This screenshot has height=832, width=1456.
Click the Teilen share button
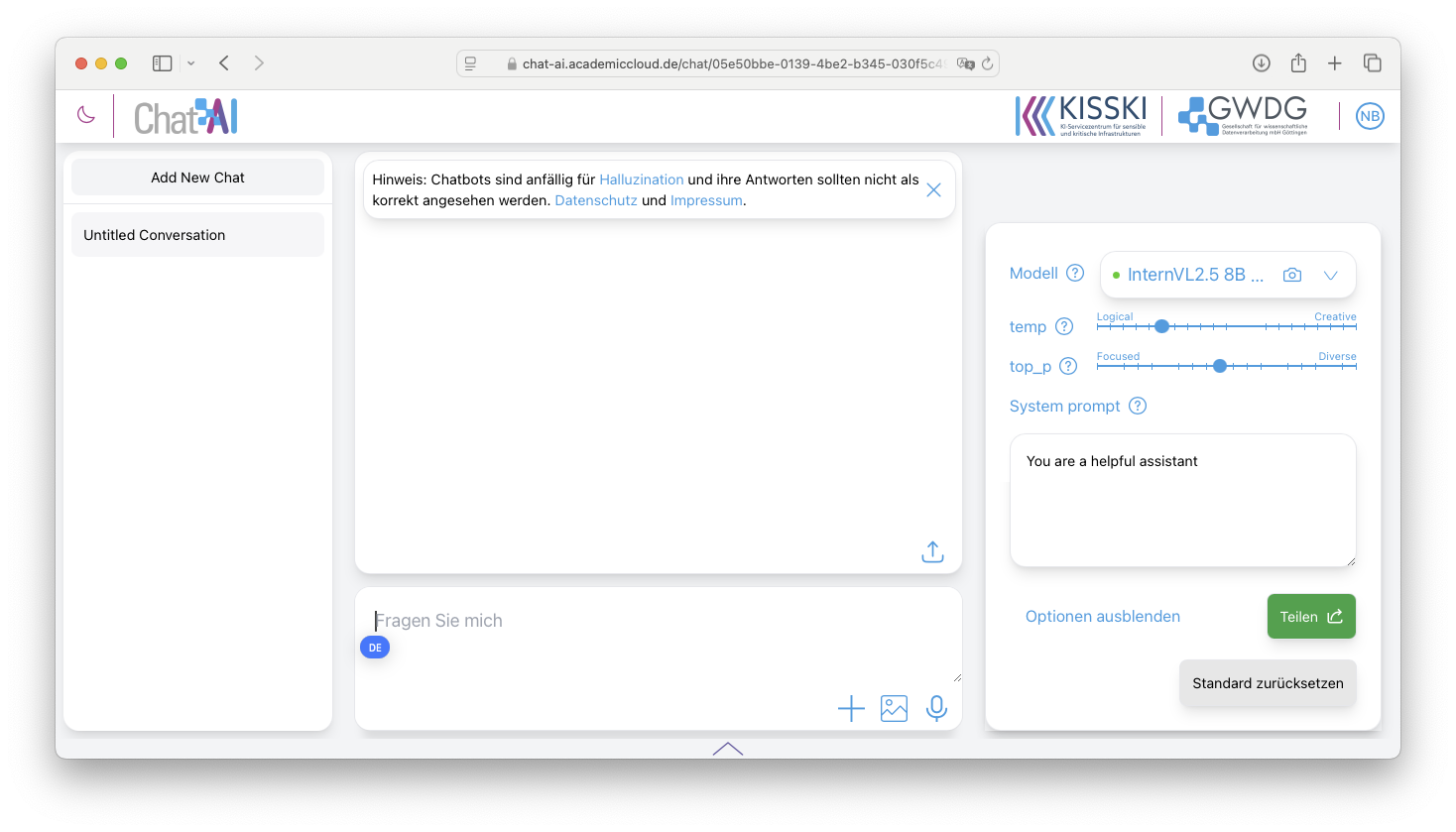click(1311, 616)
